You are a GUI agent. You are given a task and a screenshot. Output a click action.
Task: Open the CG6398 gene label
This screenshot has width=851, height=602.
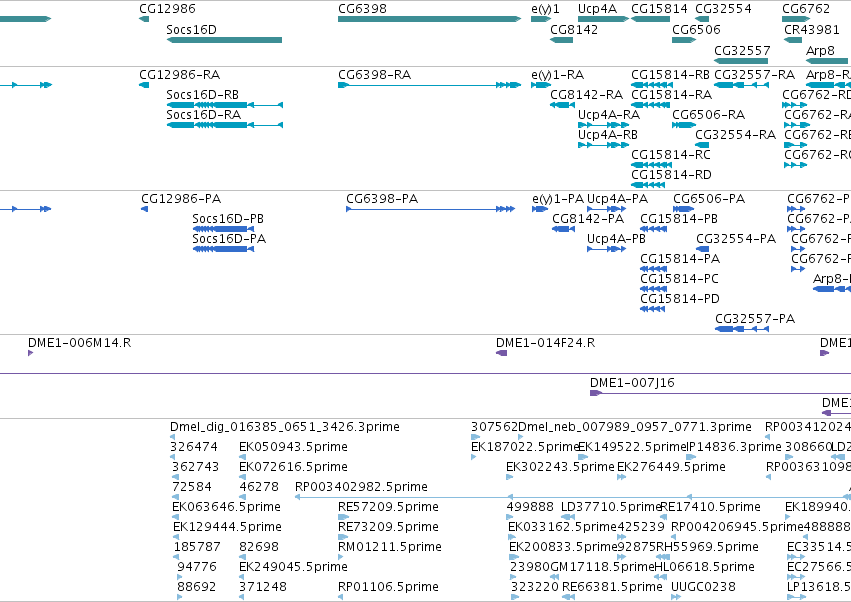click(362, 9)
